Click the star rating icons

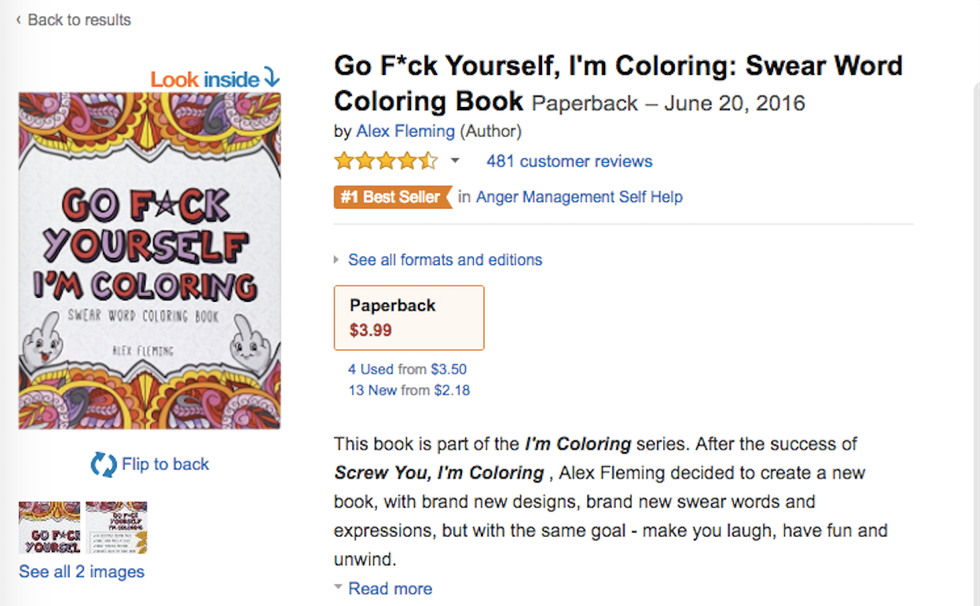pyautogui.click(x=385, y=161)
